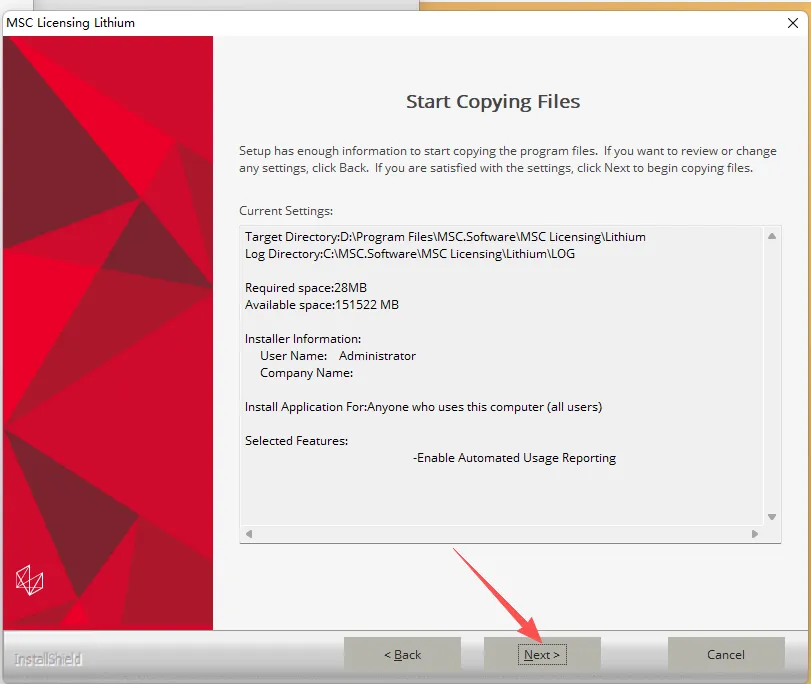The image size is (811, 684).
Task: Click the scroll left arrow in Current Settings
Action: (x=249, y=534)
